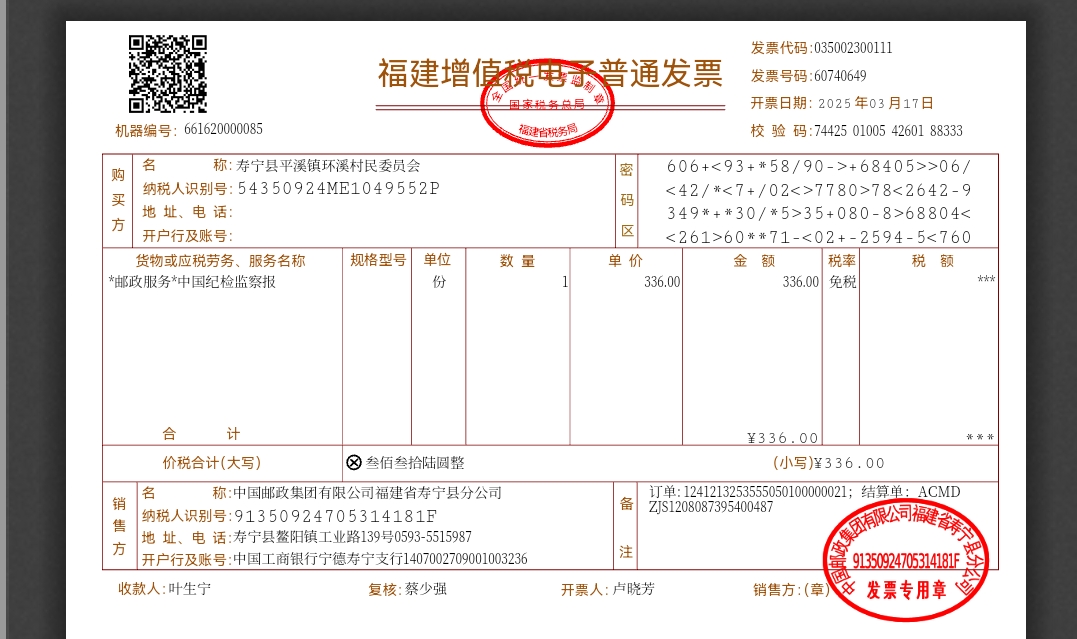Click the 价税合计(大写) label
Screen dimensions: 1077x639
pyautogui.click(x=212, y=462)
